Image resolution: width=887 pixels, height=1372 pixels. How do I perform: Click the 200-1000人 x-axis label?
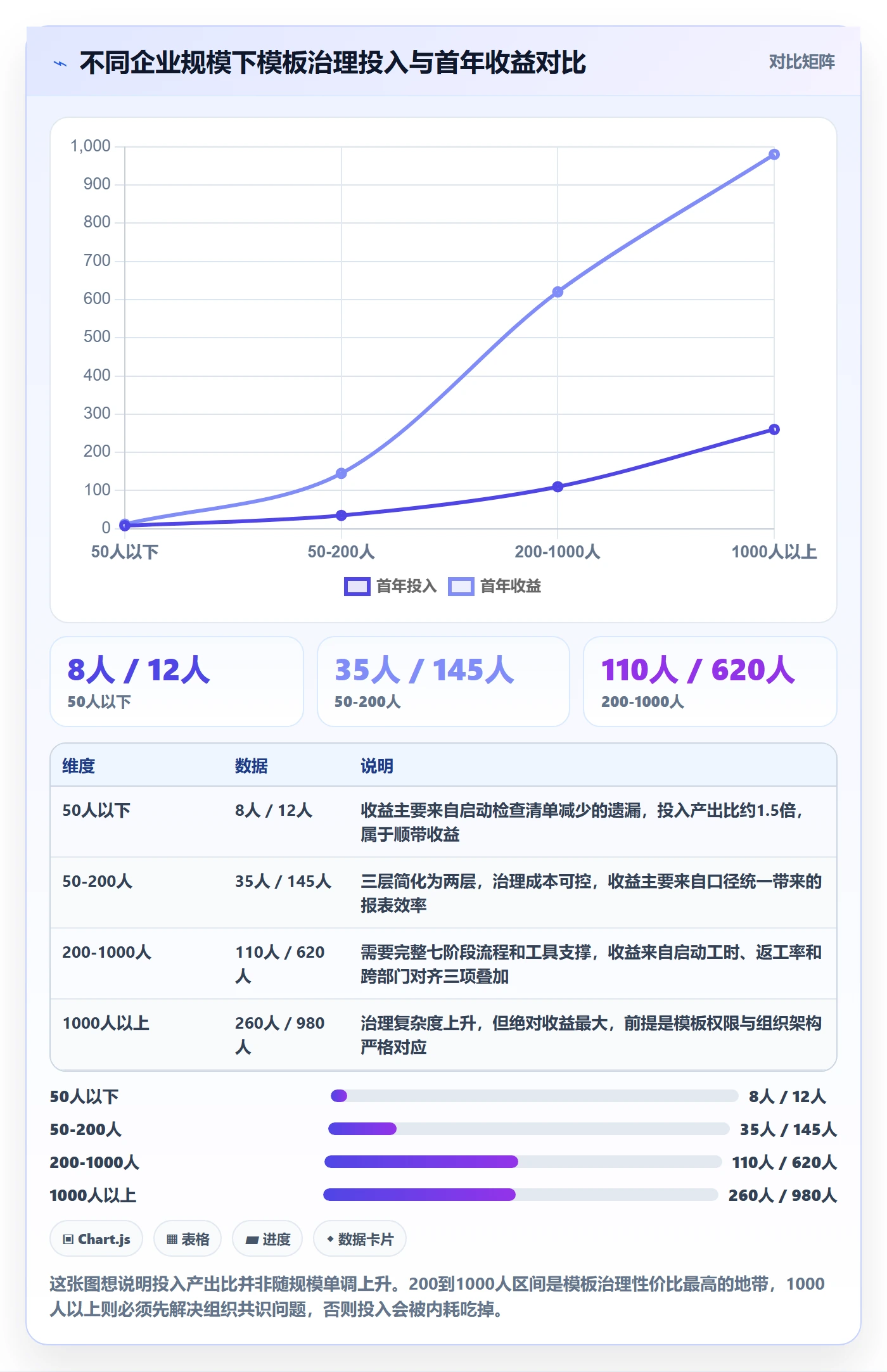[x=558, y=552]
